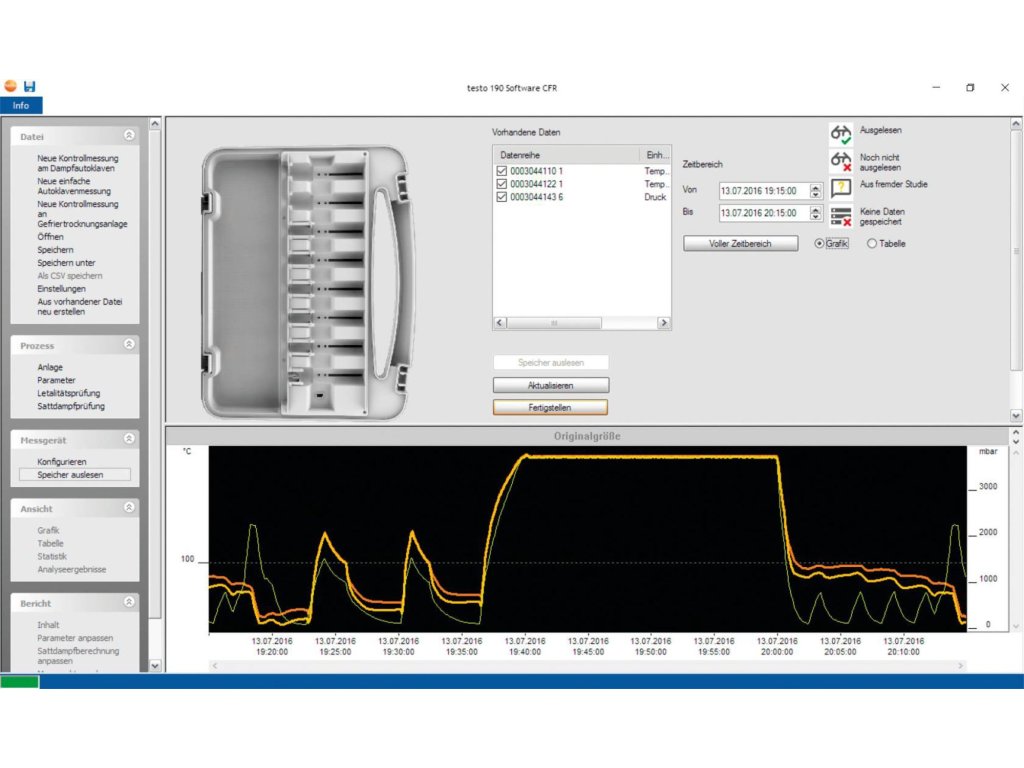Collapse the Messgerät section
1024x768 pixels.
(129, 439)
